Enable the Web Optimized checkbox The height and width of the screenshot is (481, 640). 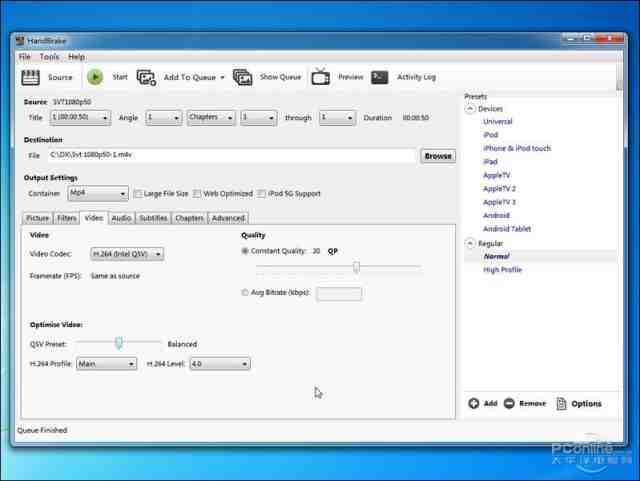(197, 194)
